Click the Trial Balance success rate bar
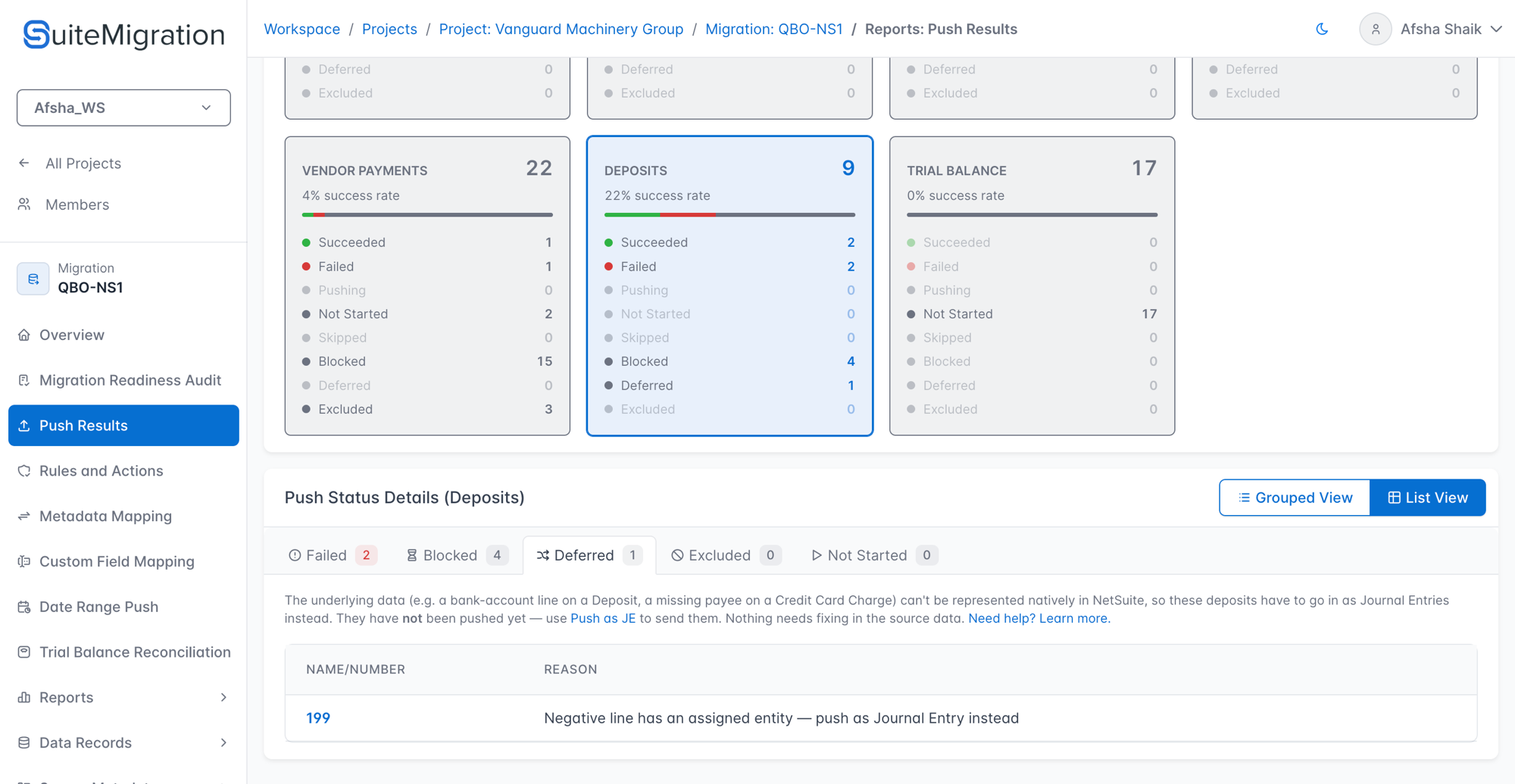1515x784 pixels. [1032, 215]
